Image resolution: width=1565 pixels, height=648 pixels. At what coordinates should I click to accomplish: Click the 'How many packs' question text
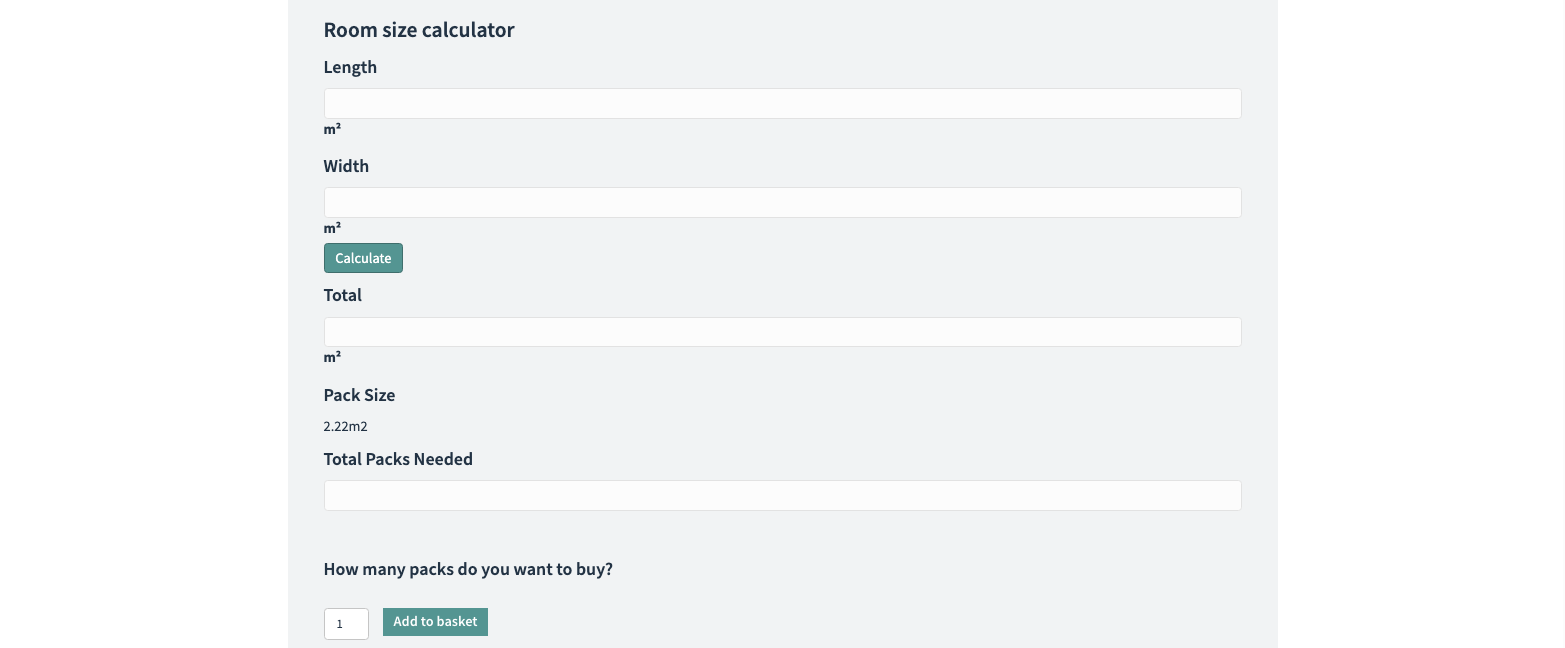tap(468, 570)
